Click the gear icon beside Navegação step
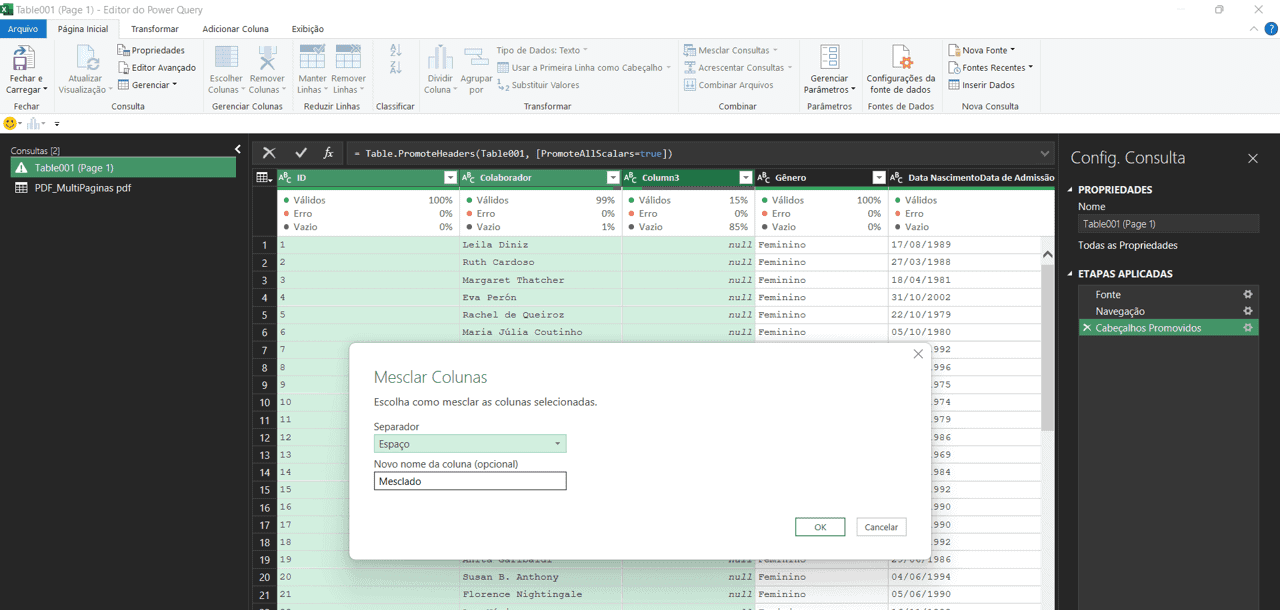The height and width of the screenshot is (610, 1280). click(1247, 311)
